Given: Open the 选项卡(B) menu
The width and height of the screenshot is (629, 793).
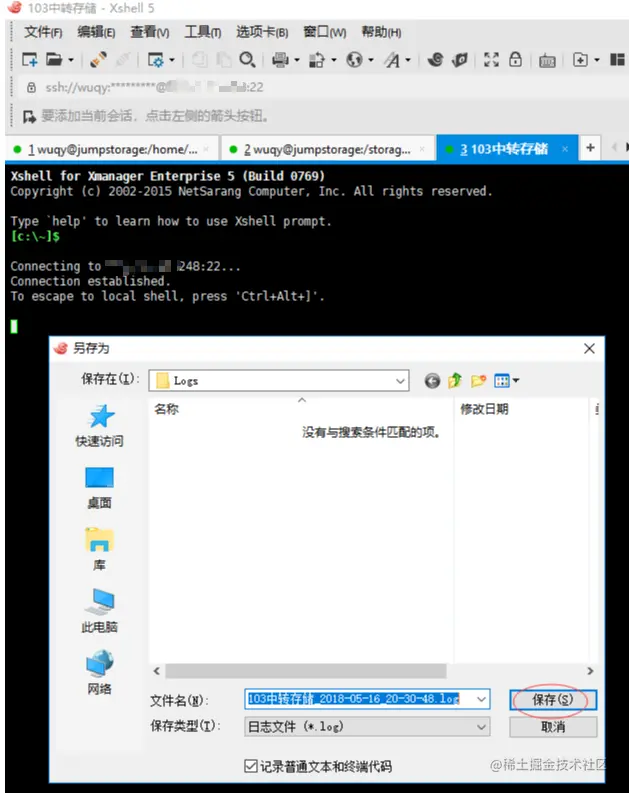Looking at the screenshot, I should pyautogui.click(x=262, y=32).
